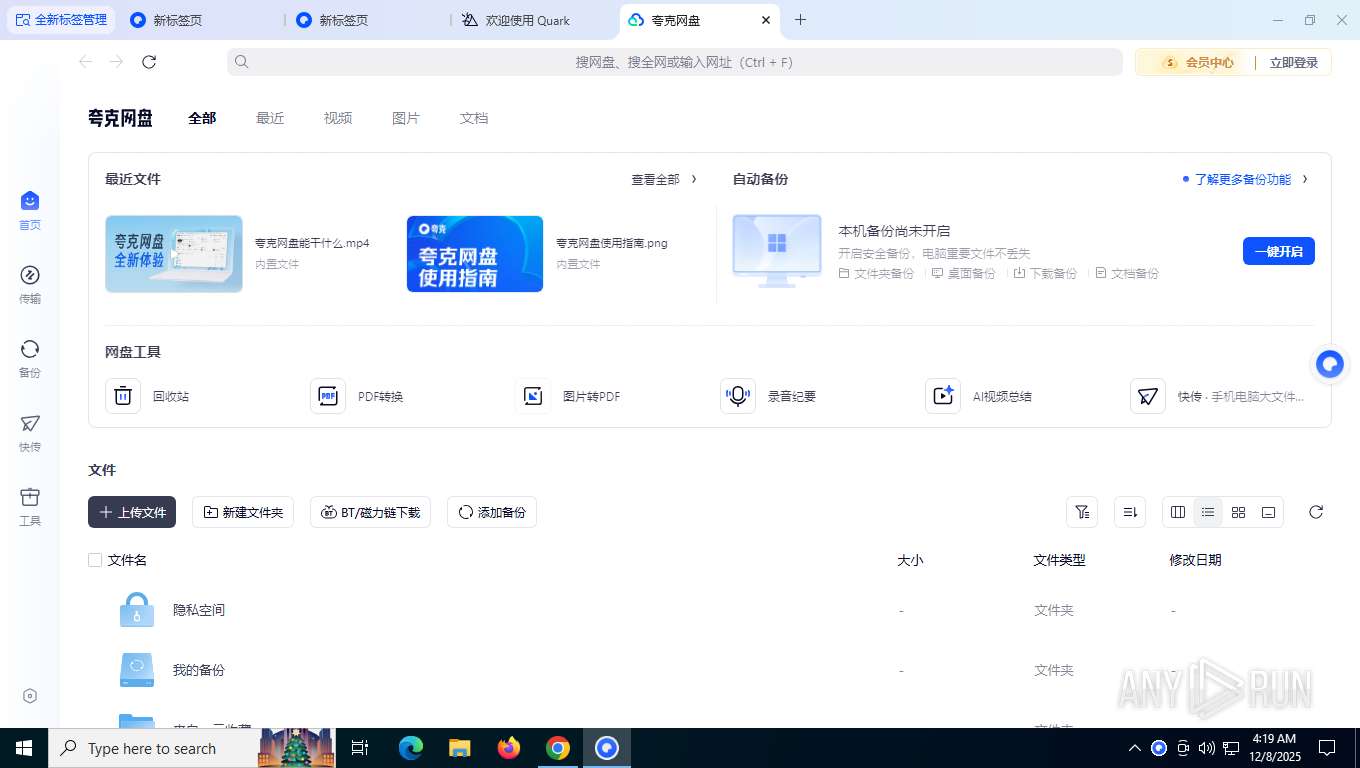This screenshot has height=768, width=1360.
Task: Click the 图片转PDF tool icon
Action: pos(533,396)
